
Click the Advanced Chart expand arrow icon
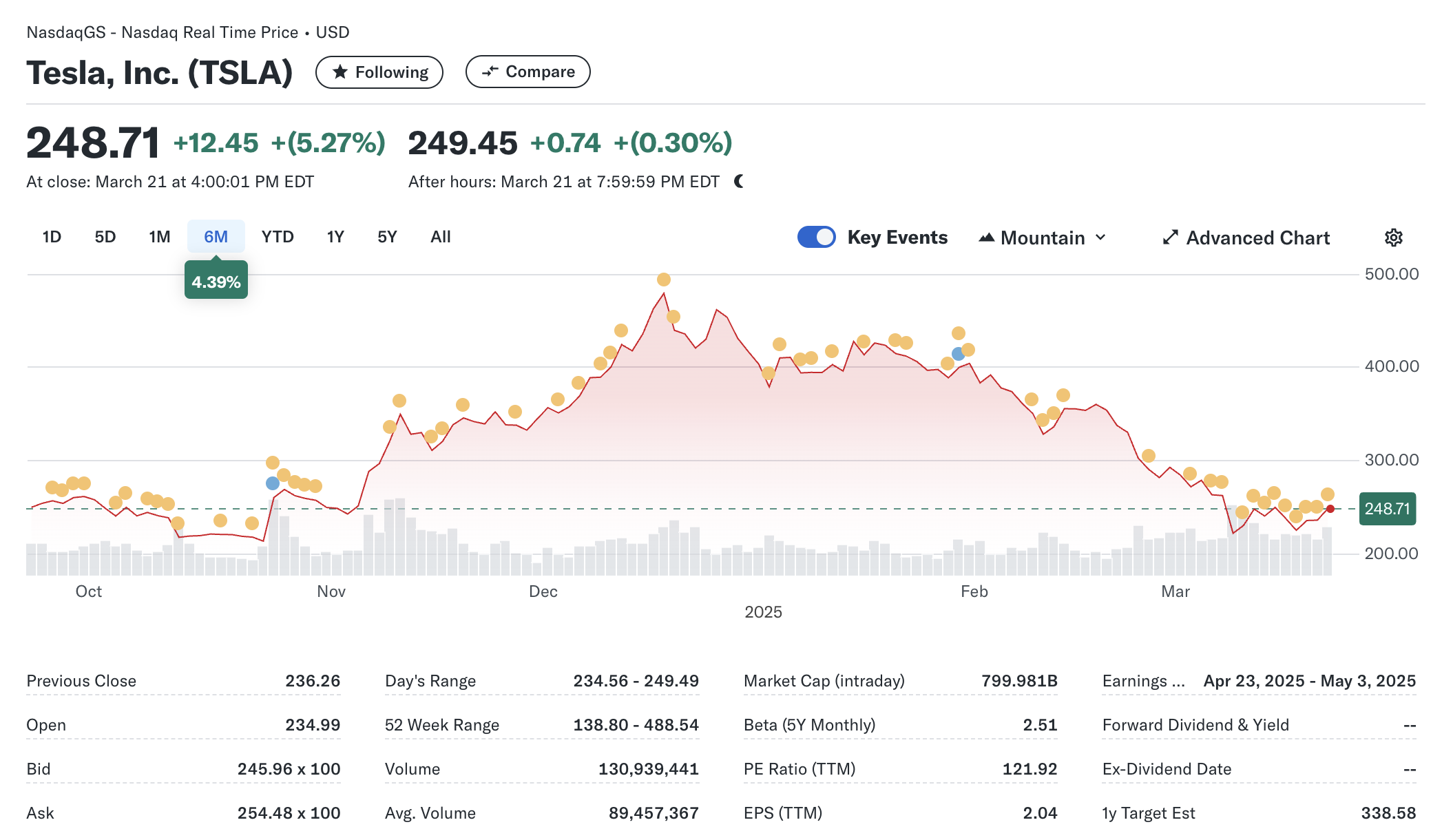(1170, 238)
